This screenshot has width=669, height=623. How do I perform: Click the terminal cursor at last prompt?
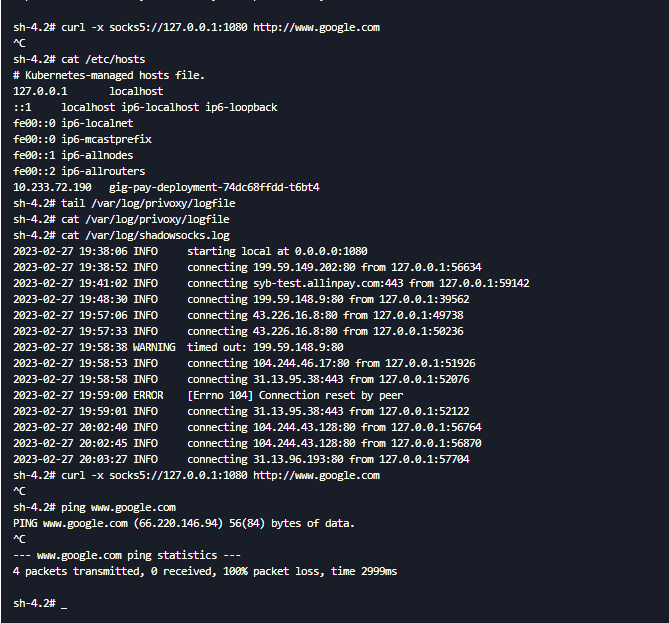click(x=64, y=605)
